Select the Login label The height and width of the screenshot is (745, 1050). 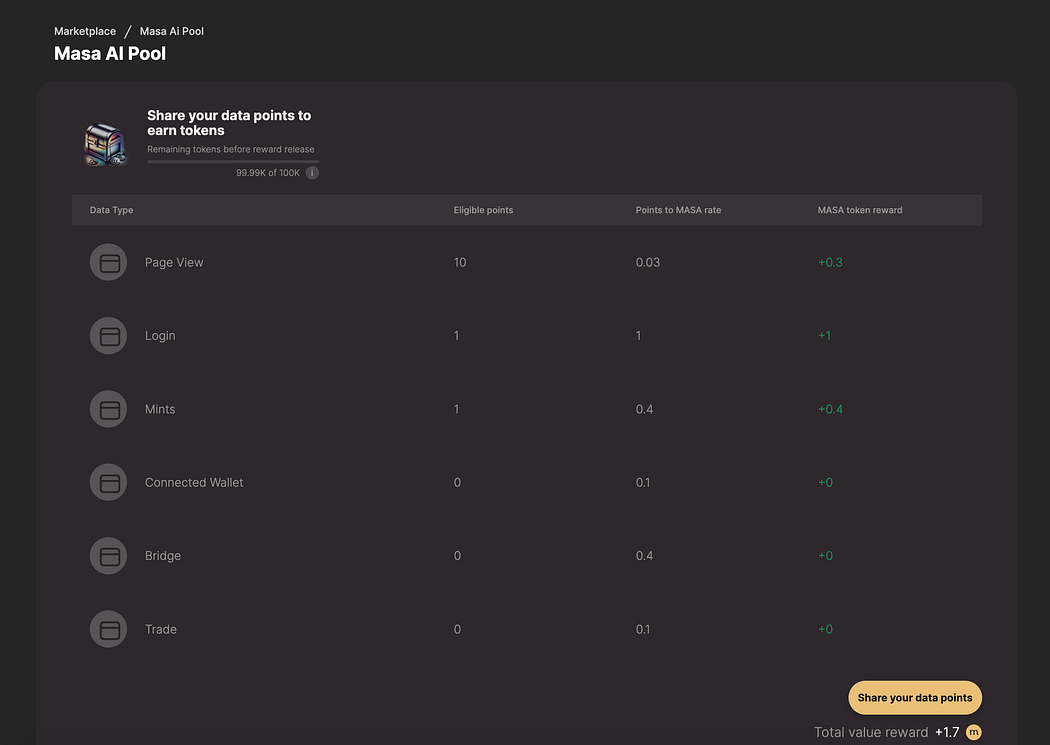tap(160, 336)
